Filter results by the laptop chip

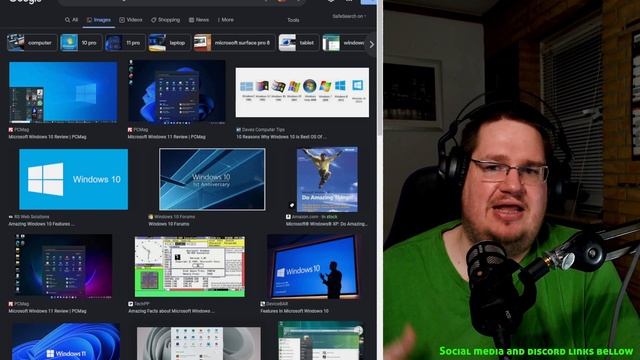click(x=169, y=43)
